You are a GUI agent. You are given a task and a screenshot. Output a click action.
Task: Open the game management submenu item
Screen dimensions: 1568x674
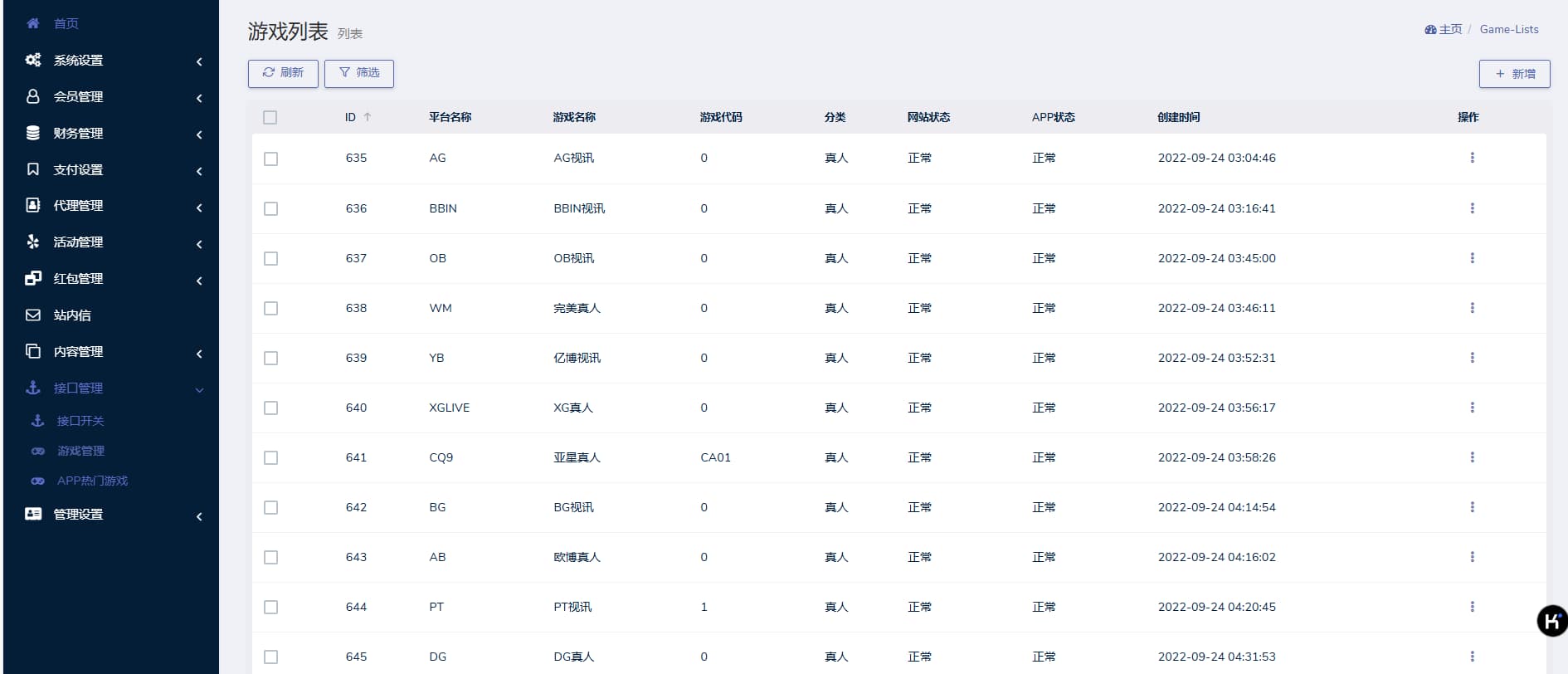click(80, 451)
